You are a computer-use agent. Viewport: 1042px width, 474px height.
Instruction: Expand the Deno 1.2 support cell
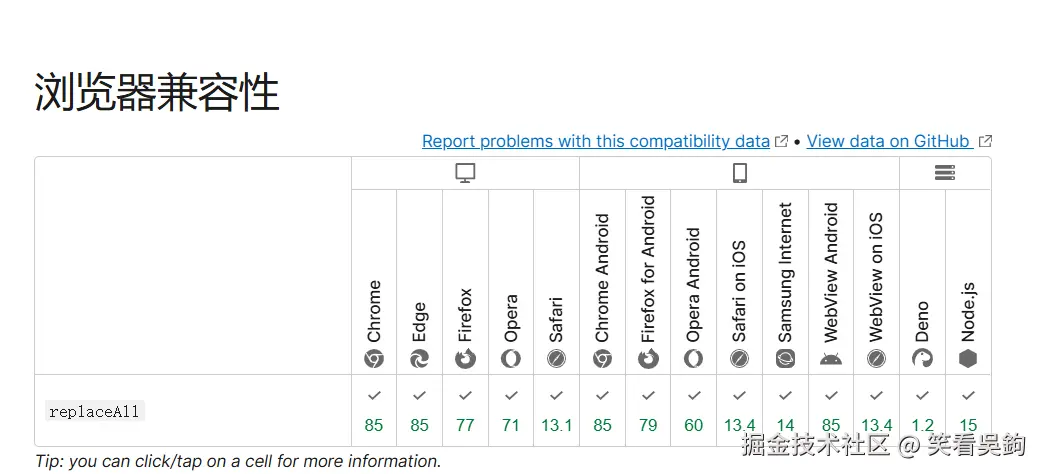(x=922, y=411)
